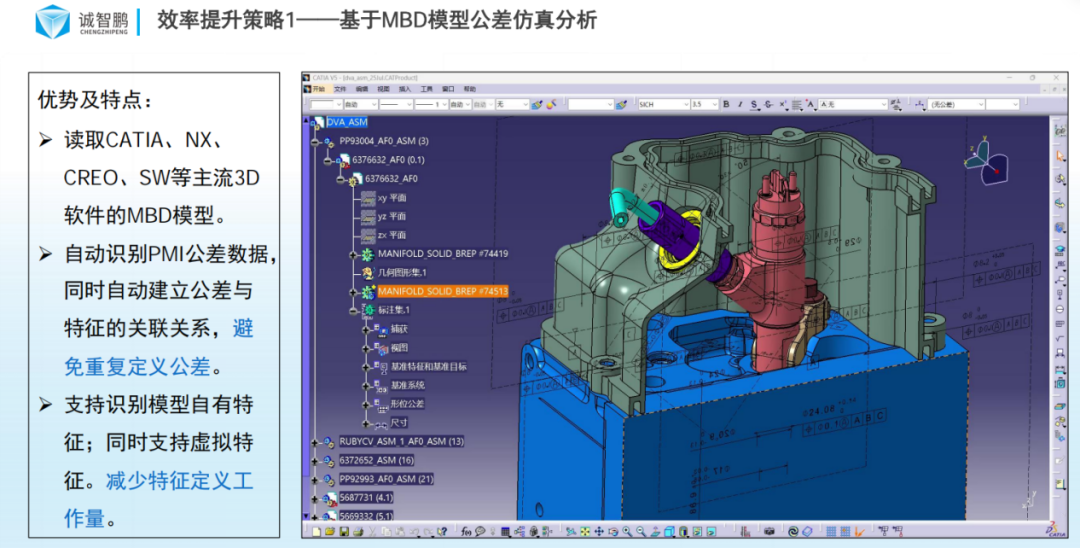1080x548 pixels.
Task: Select the Fit All In view icon
Action: (x=585, y=531)
